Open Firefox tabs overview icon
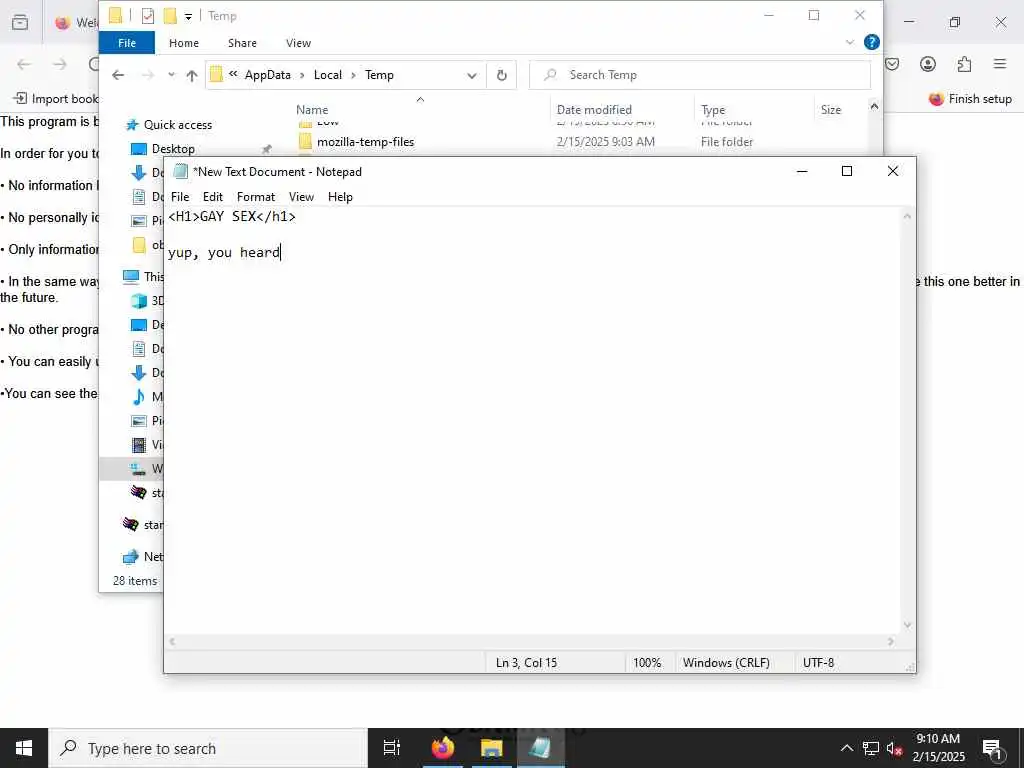The height and width of the screenshot is (768, 1024). [x=20, y=22]
